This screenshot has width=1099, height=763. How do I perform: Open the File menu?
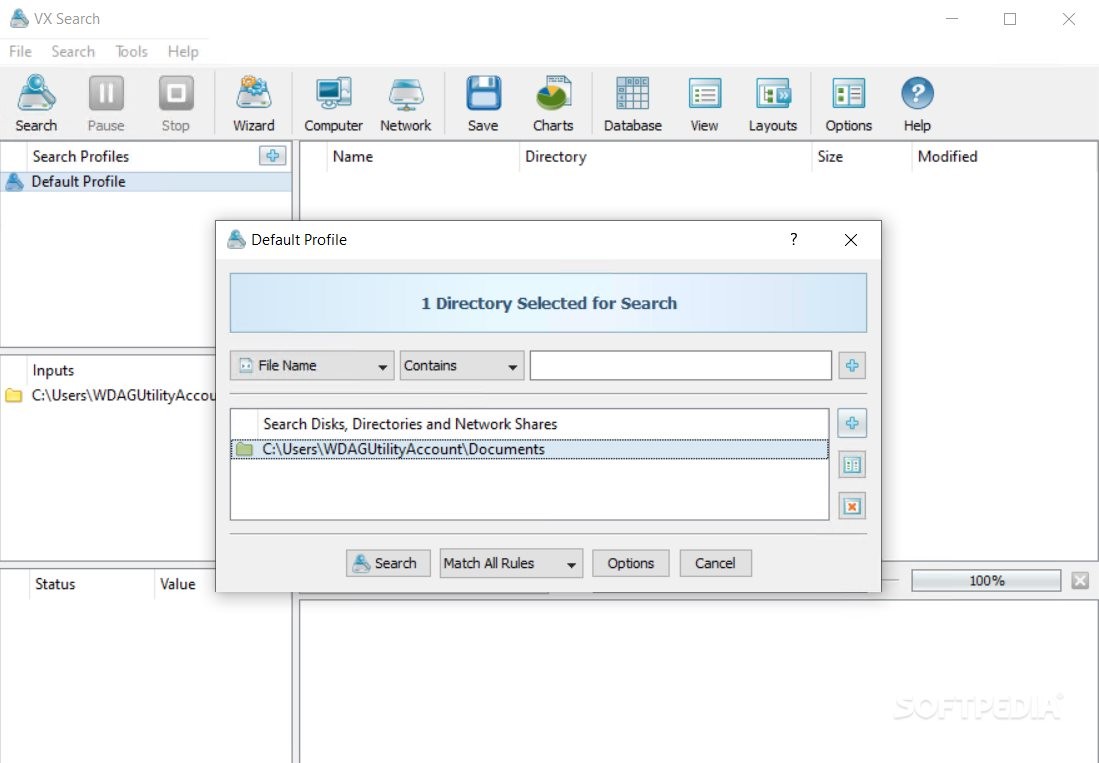(20, 52)
